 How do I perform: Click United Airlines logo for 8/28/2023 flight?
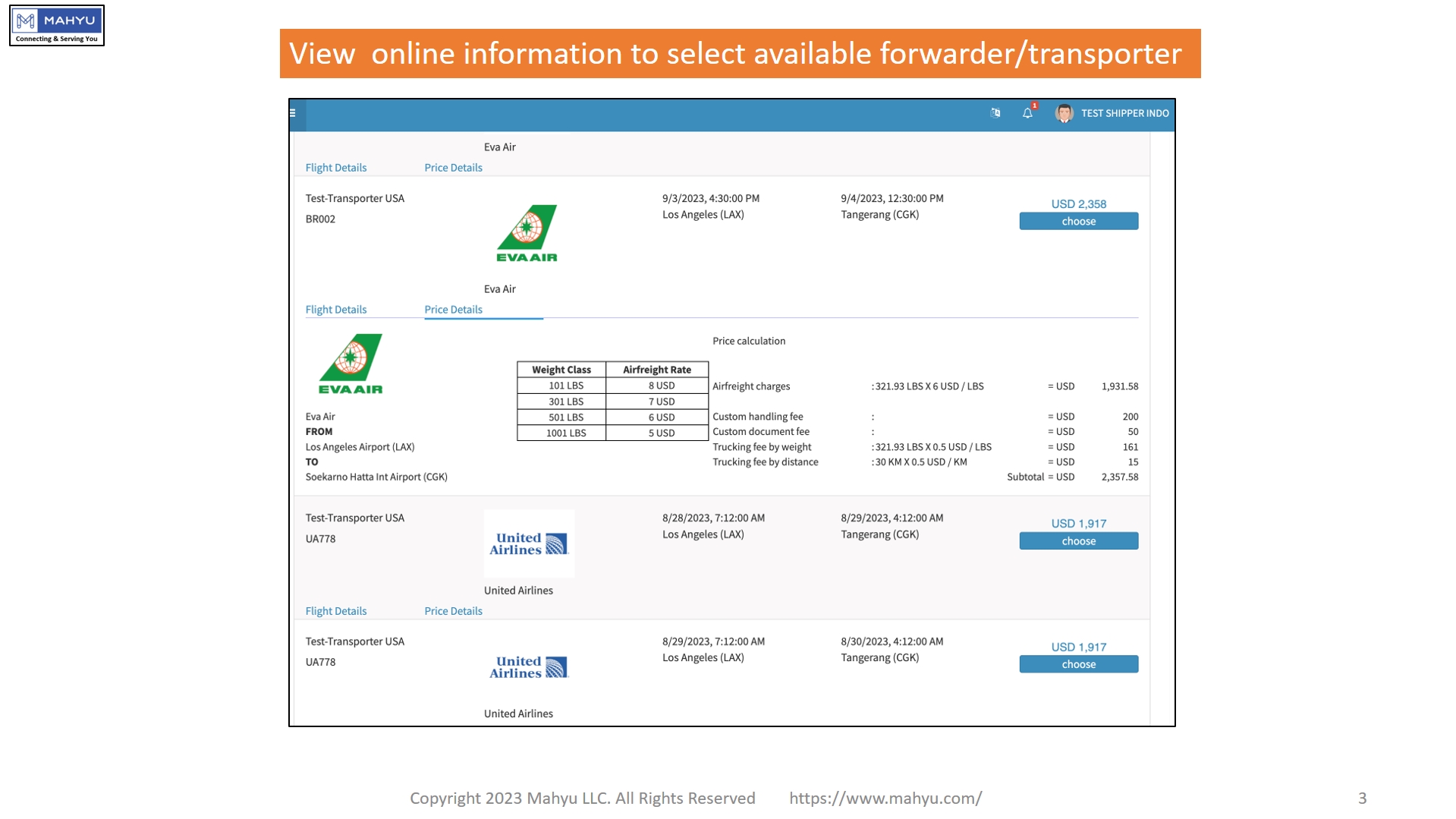point(529,543)
